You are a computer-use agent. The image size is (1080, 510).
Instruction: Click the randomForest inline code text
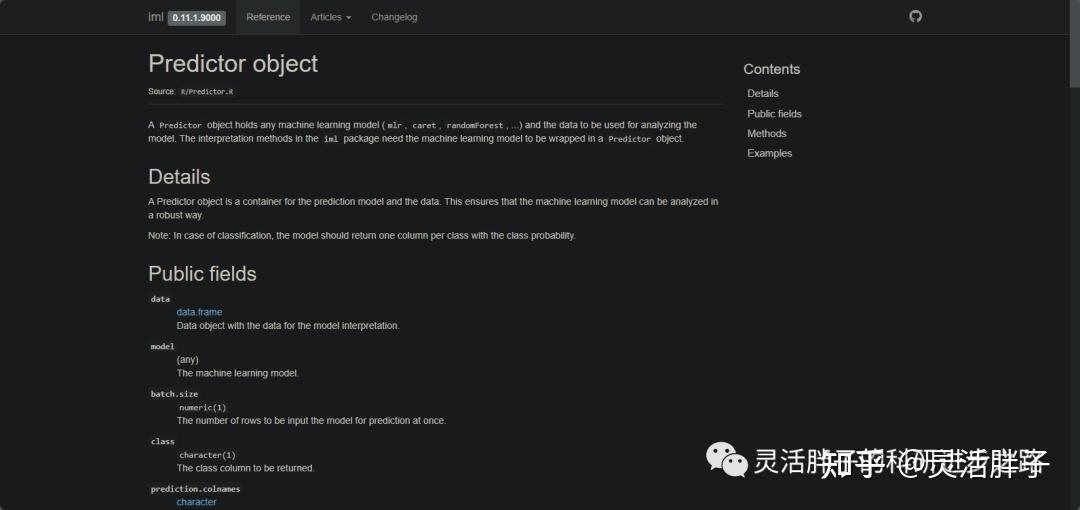point(475,125)
